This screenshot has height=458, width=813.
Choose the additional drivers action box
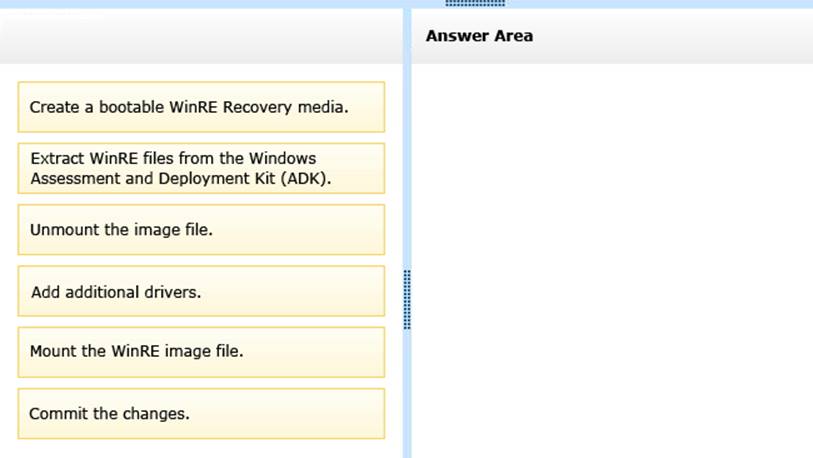[200, 292]
